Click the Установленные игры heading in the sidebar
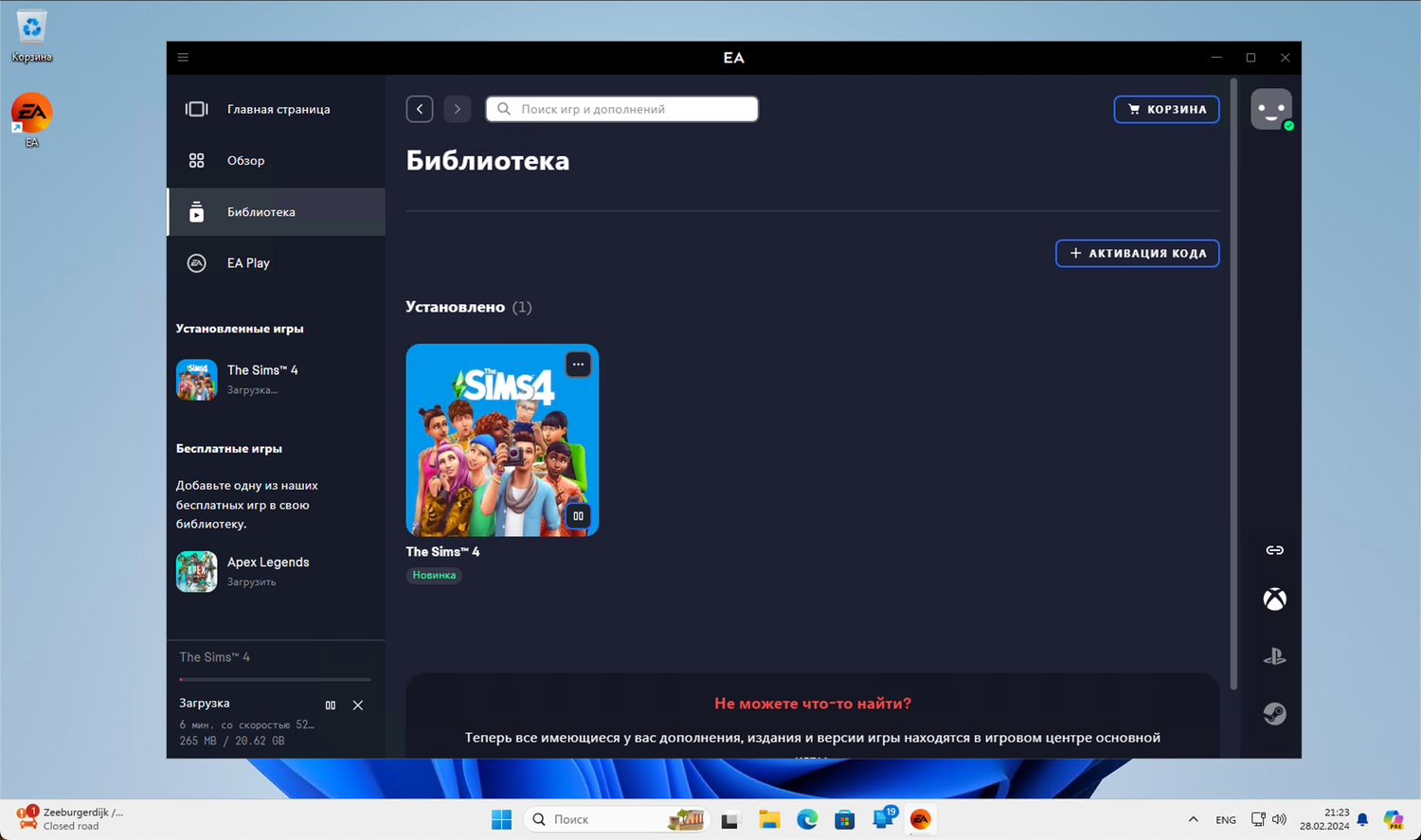This screenshot has height=840, width=1421. (240, 329)
